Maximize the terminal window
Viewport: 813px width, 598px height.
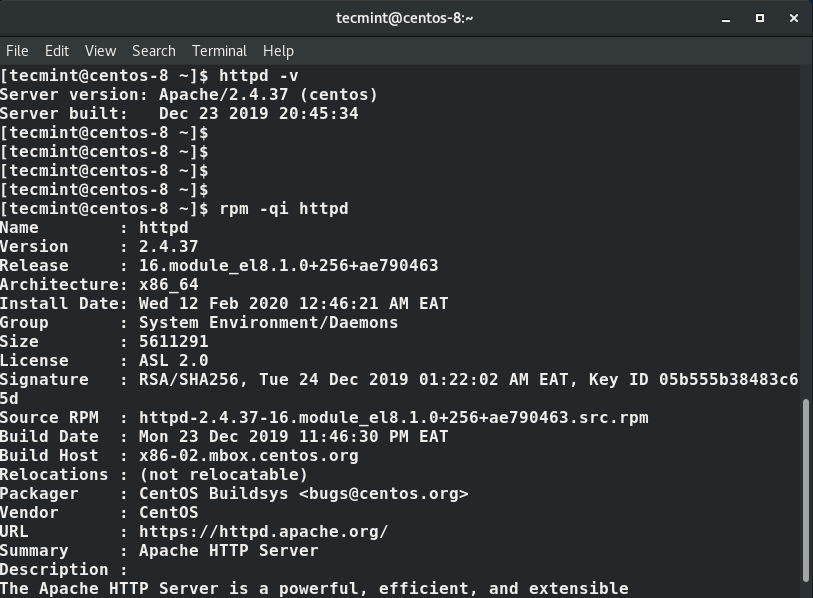[x=760, y=18]
